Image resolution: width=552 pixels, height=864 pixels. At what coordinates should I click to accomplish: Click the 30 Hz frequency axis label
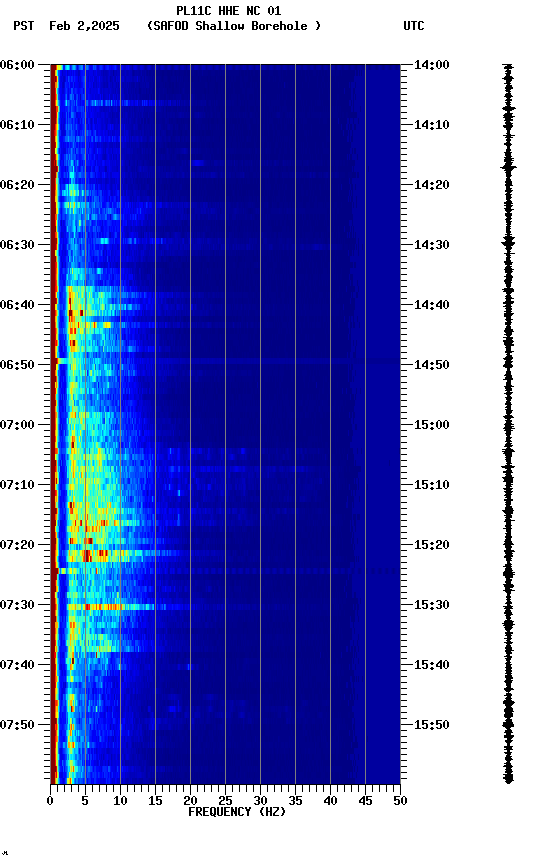[x=260, y=801]
